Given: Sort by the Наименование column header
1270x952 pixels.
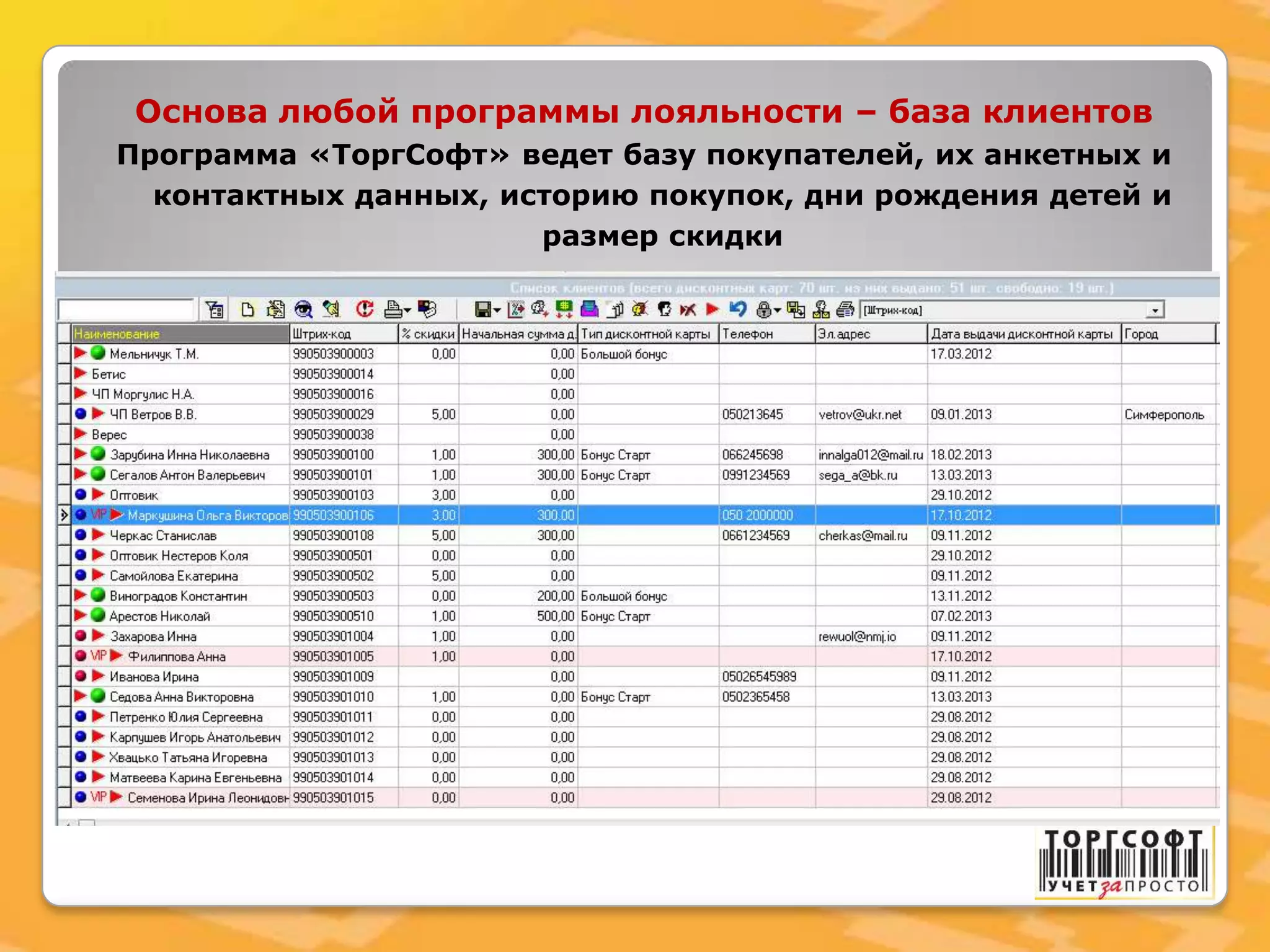Looking at the screenshot, I should (180, 334).
